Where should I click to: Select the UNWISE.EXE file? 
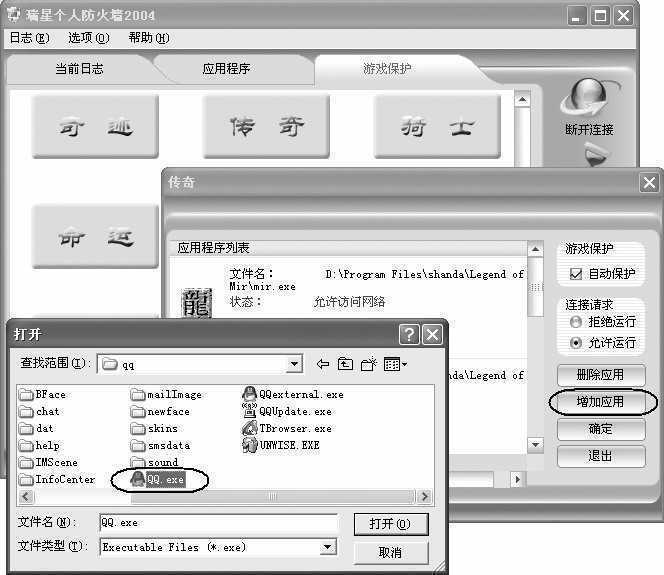tap(289, 445)
